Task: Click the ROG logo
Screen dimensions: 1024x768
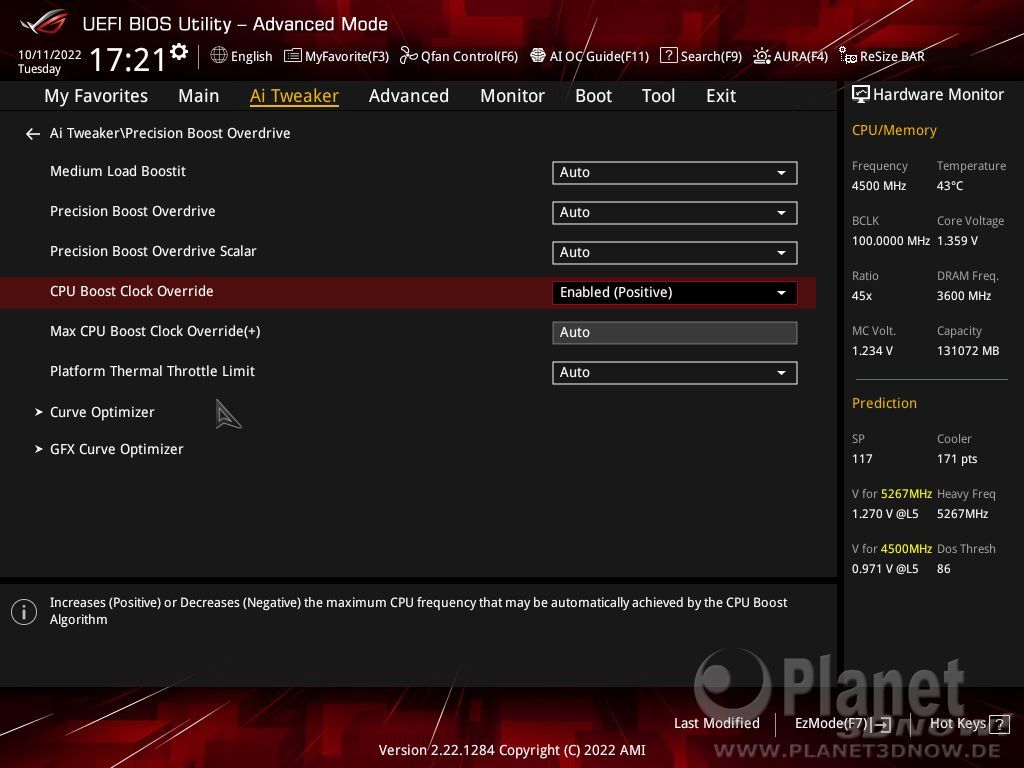Action: (x=44, y=22)
